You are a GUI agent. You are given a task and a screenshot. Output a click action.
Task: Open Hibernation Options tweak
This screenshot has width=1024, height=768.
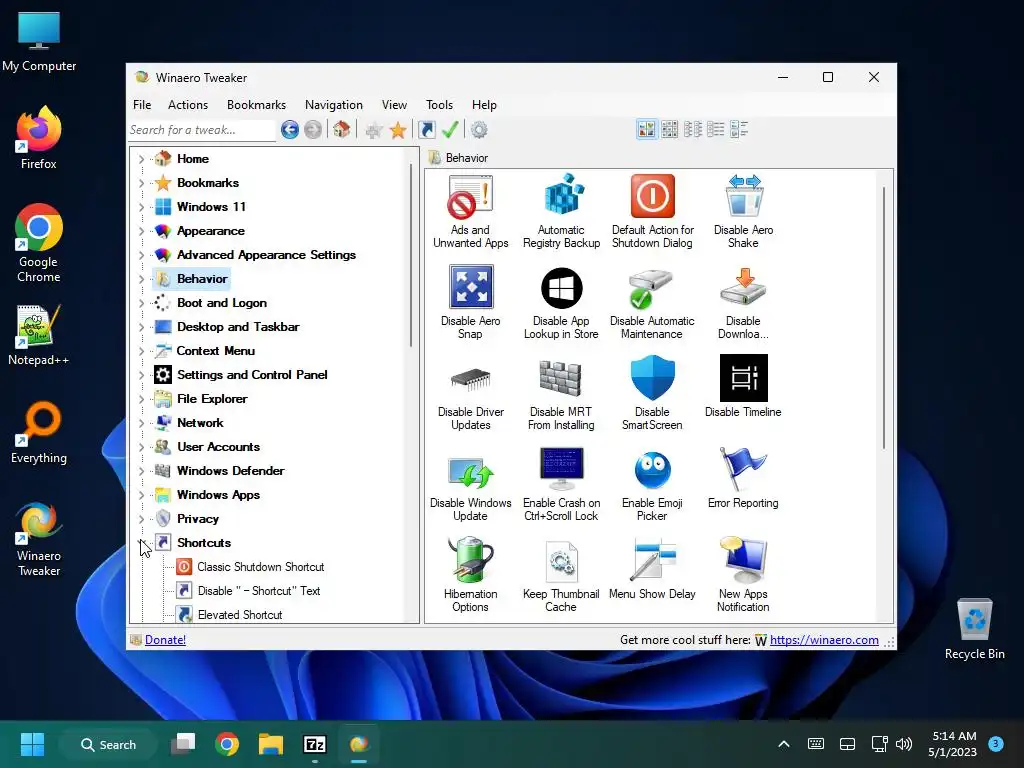(470, 575)
